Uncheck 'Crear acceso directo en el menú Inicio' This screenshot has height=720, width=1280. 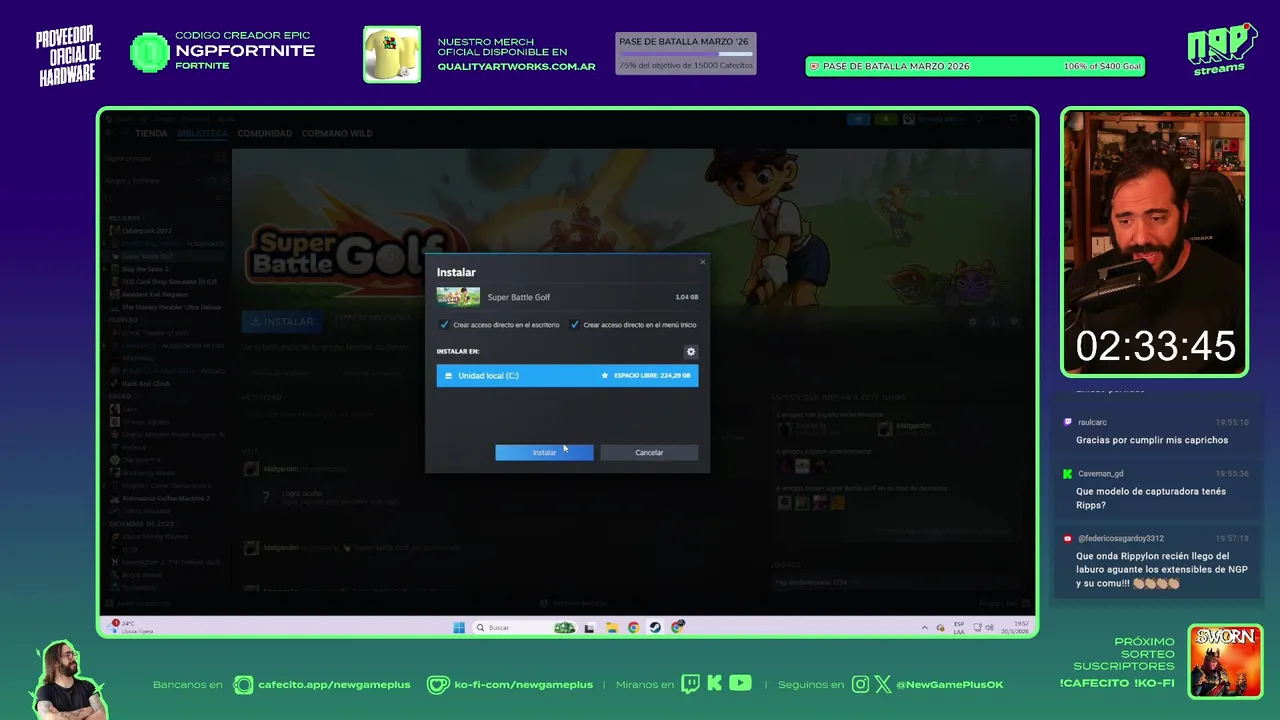[x=574, y=325]
